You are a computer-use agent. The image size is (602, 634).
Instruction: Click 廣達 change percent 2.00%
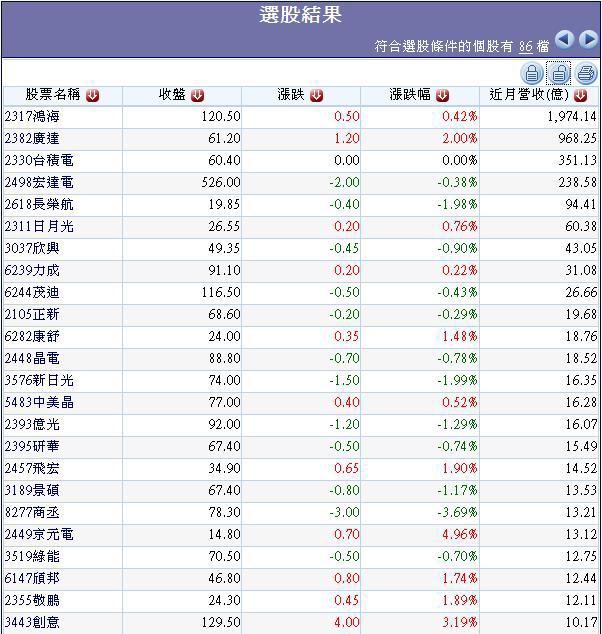[460, 139]
